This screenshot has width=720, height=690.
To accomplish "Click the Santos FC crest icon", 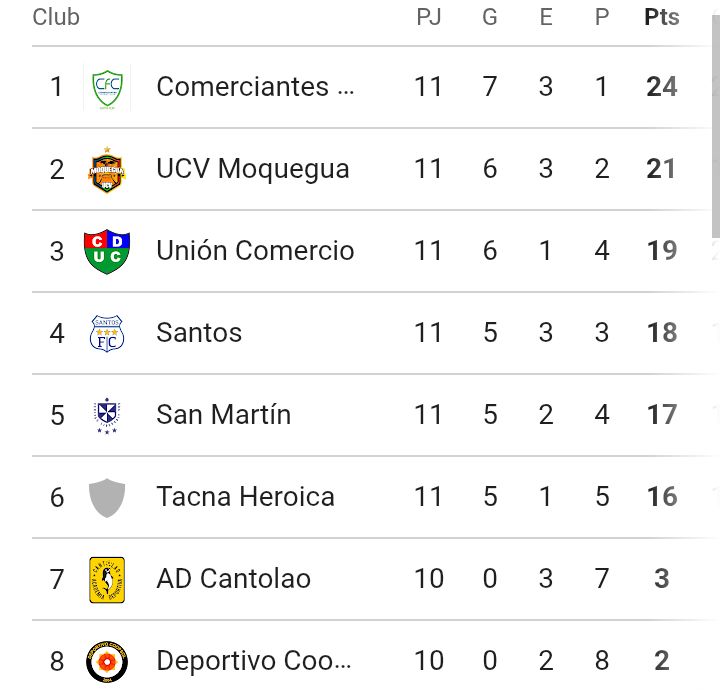I will coord(107,333).
